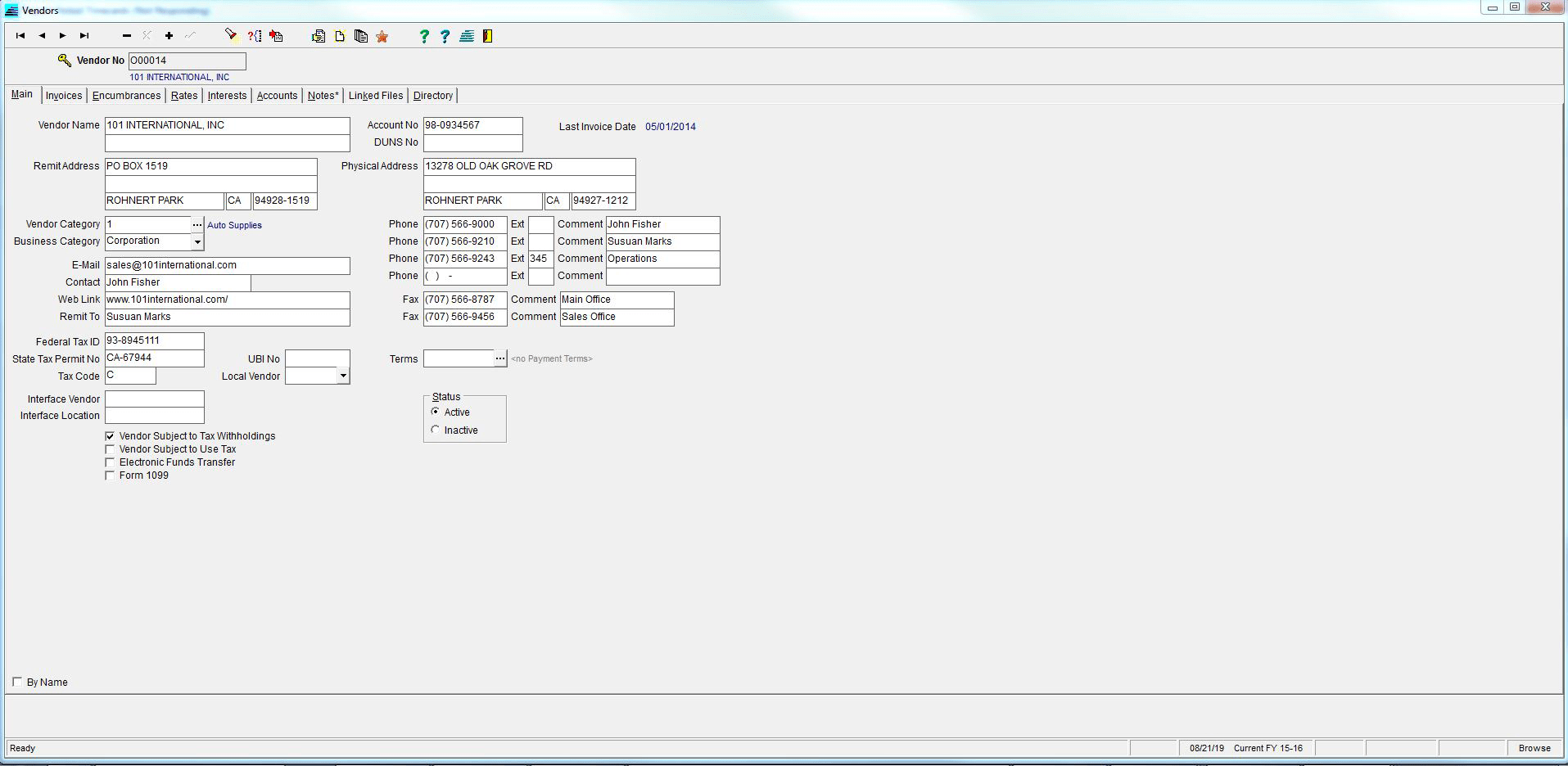Click the grayed-out checkmark save icon
The image size is (1568, 766).
click(x=190, y=36)
